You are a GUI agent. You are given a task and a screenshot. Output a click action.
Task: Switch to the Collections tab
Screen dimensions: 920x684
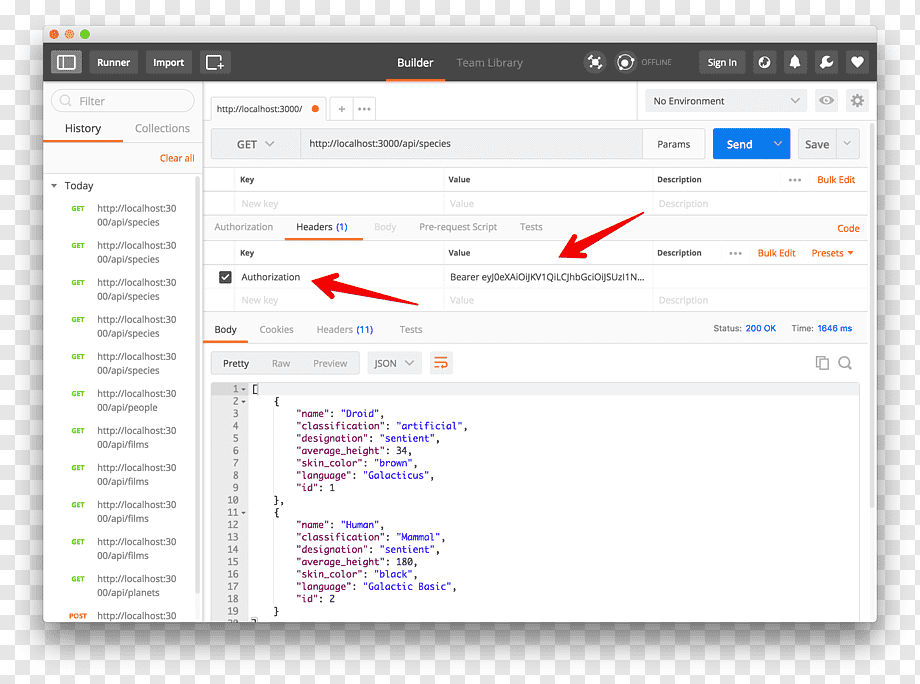click(x=163, y=128)
